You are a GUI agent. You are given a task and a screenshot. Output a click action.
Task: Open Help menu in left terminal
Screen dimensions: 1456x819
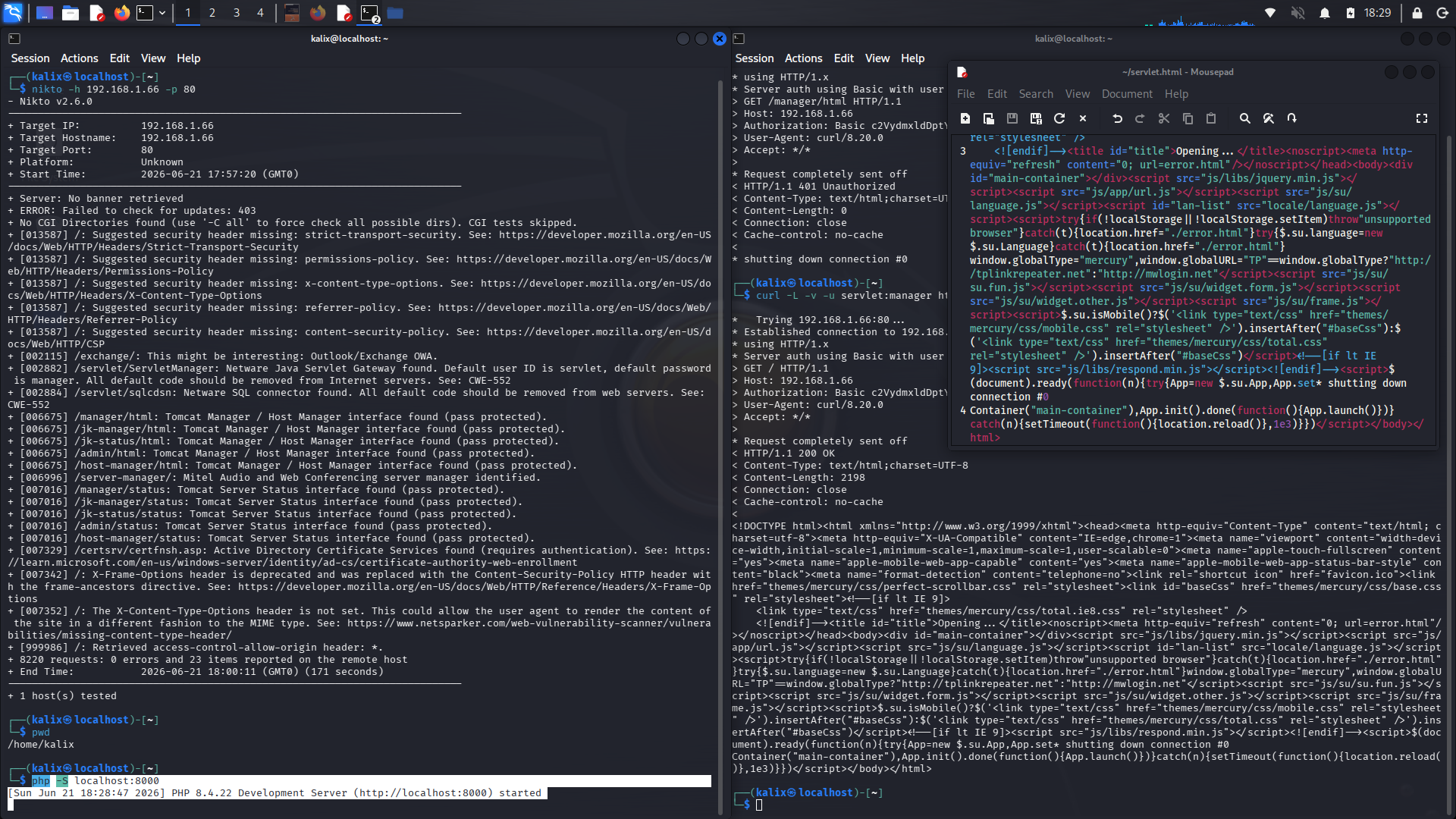pyautogui.click(x=189, y=58)
